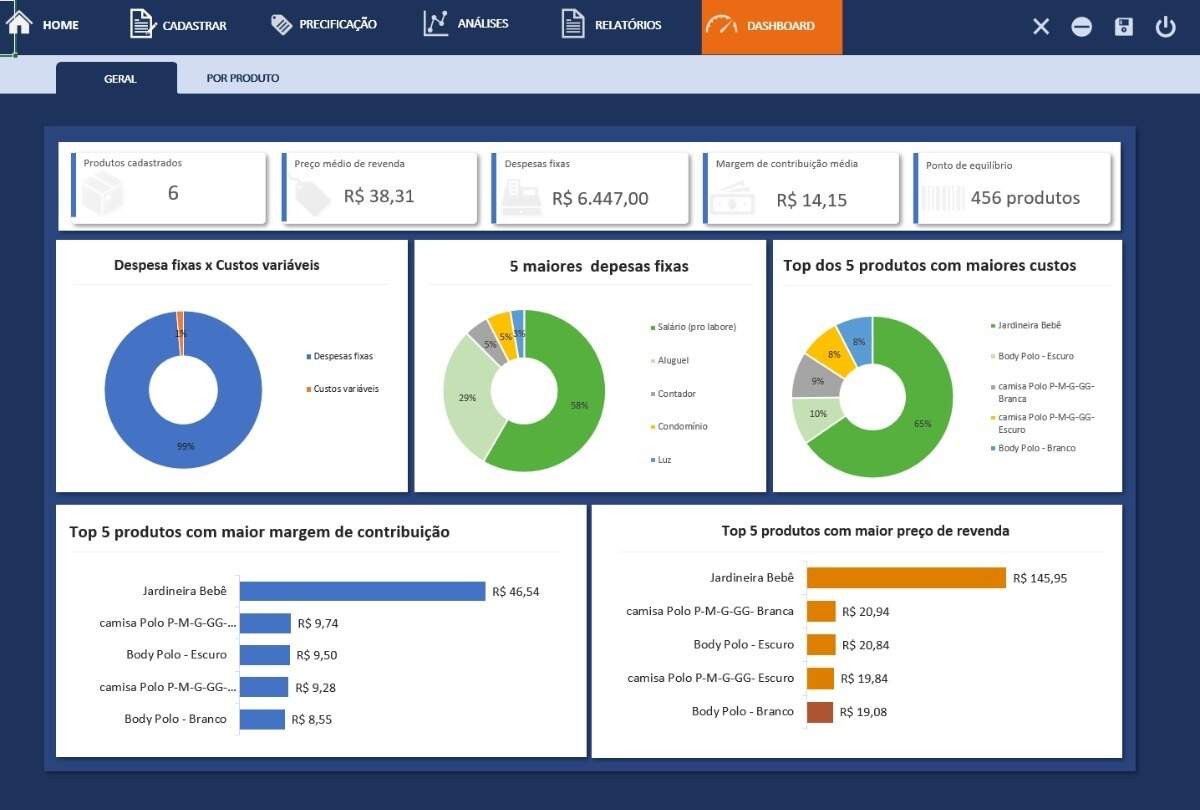Select the Produtos cadastrados card

coord(170,188)
